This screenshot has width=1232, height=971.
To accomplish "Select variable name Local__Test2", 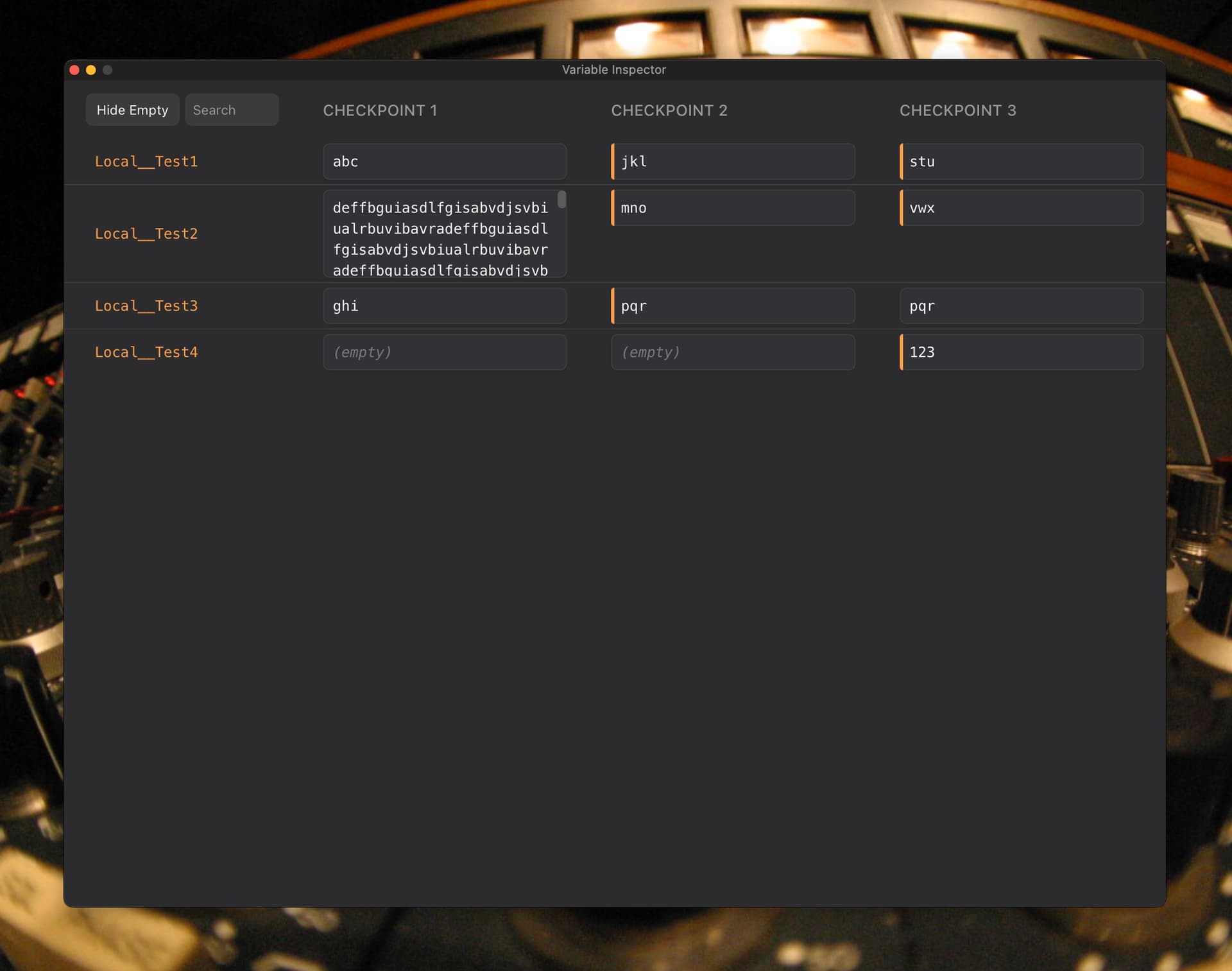I will click(146, 234).
